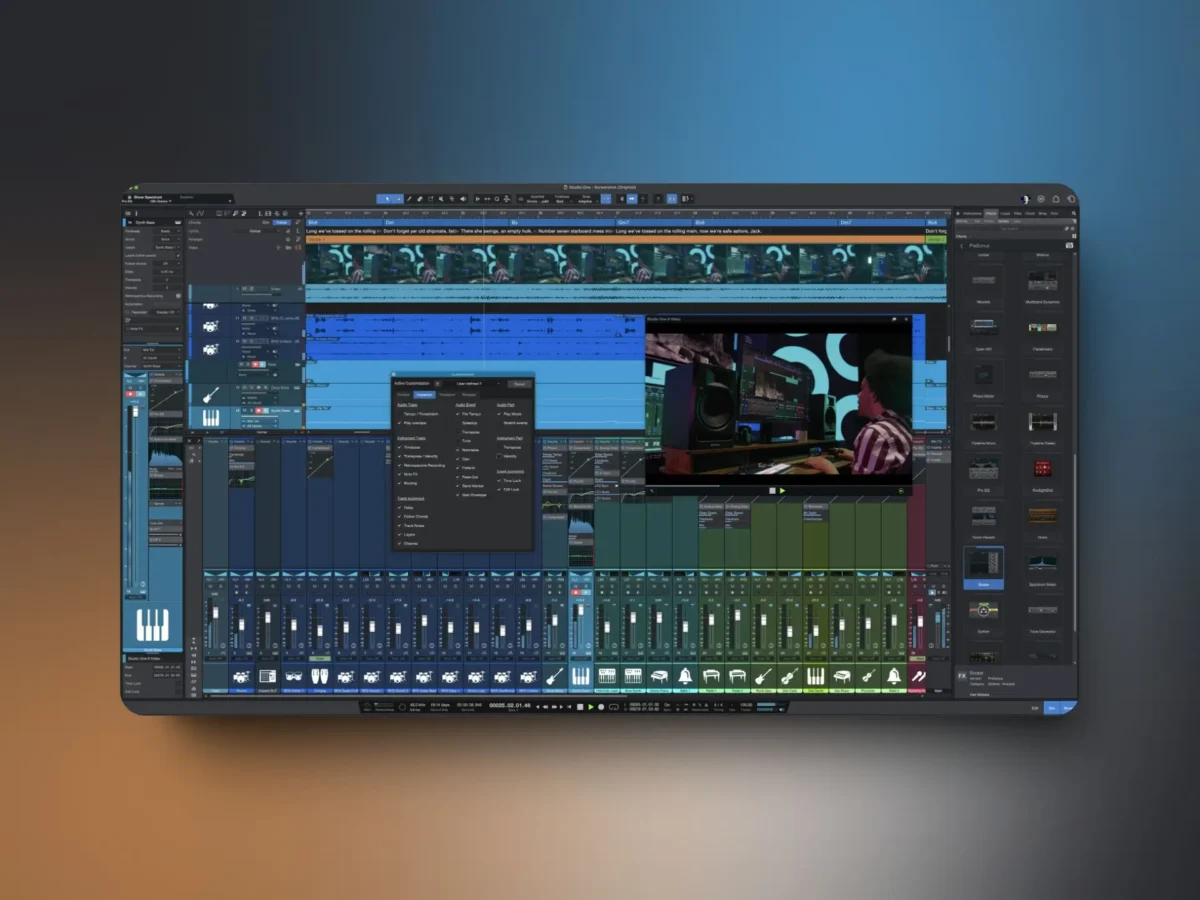The height and width of the screenshot is (900, 1200).
Task: Select the Tone Generator effect thumbnail
Action: point(1043,609)
